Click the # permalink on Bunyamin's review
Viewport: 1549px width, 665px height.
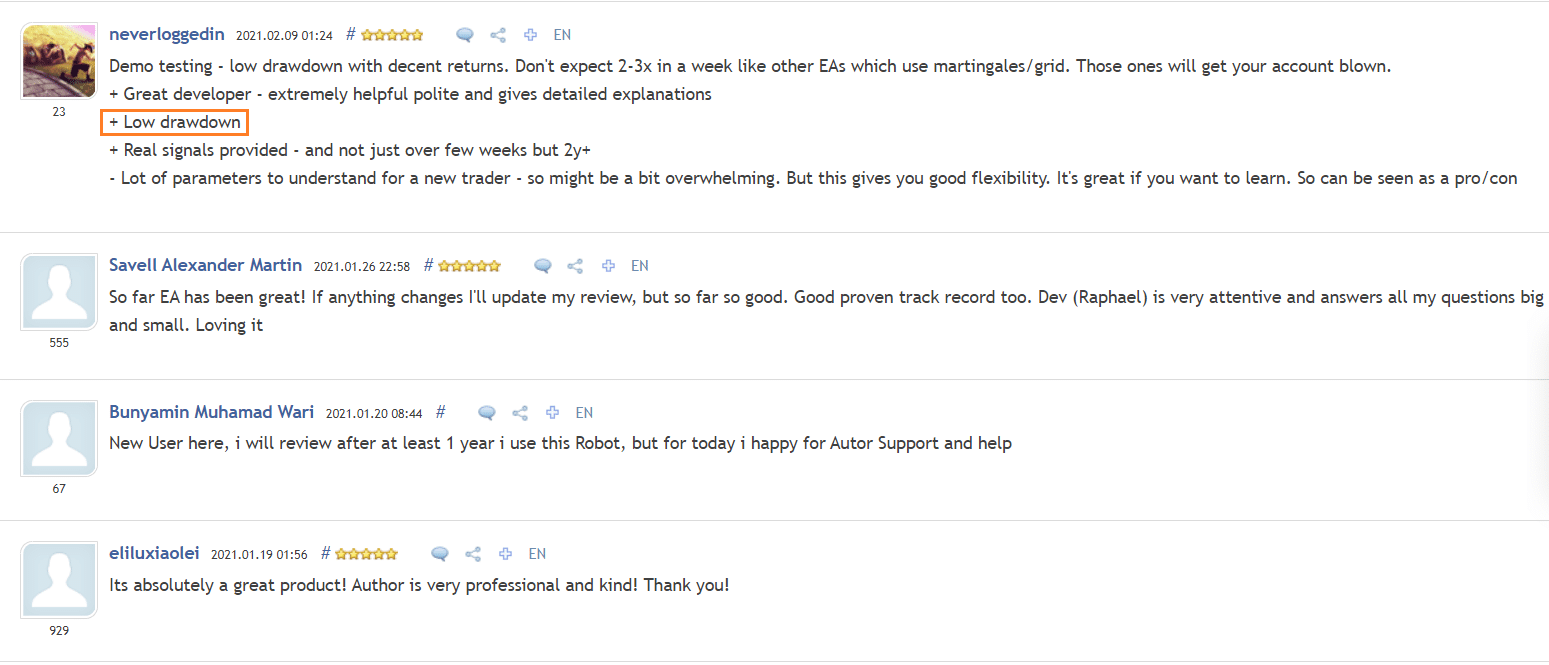point(441,412)
